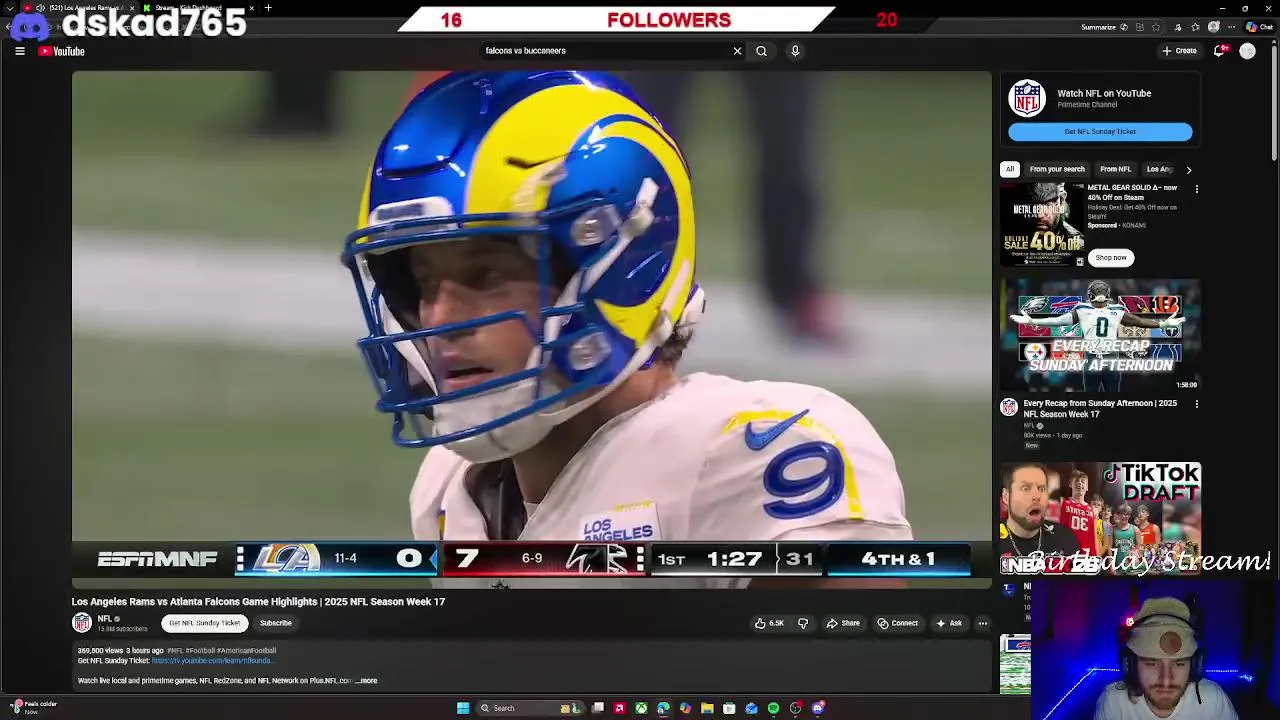This screenshot has width=1280, height=720.
Task: Open the Copilot Chat button
Action: point(1259,27)
